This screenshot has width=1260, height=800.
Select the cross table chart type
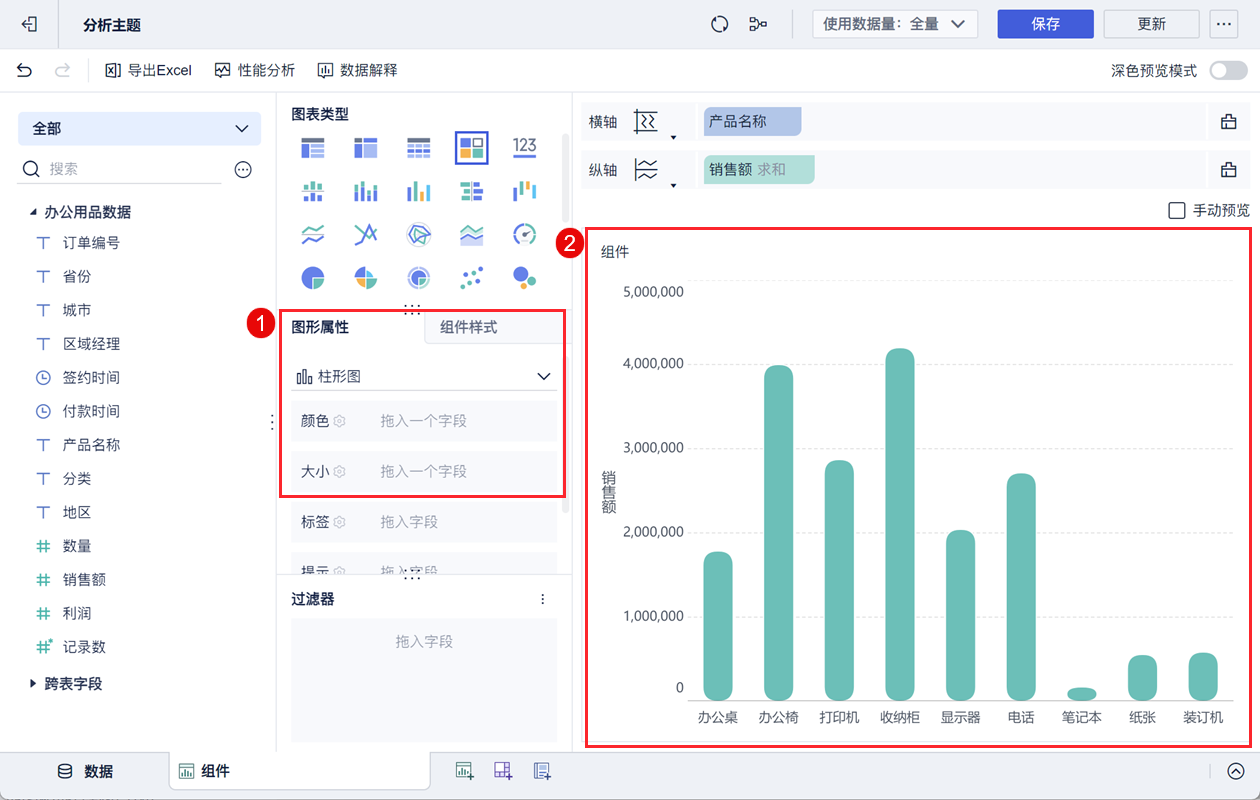(366, 148)
